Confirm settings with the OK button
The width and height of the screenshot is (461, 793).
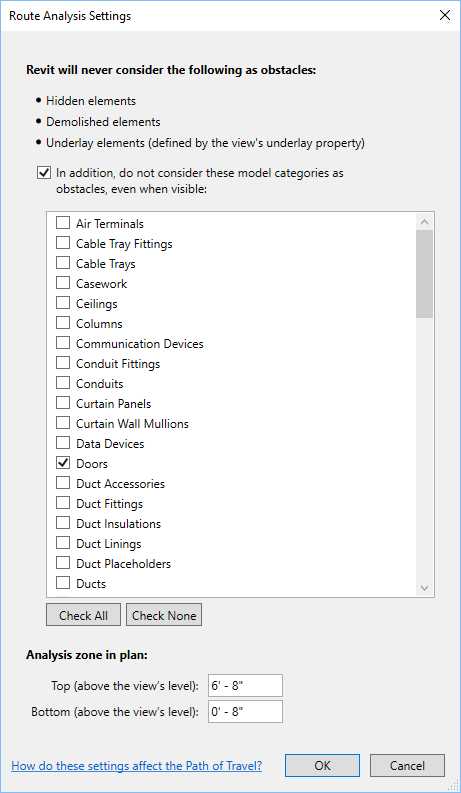point(322,765)
